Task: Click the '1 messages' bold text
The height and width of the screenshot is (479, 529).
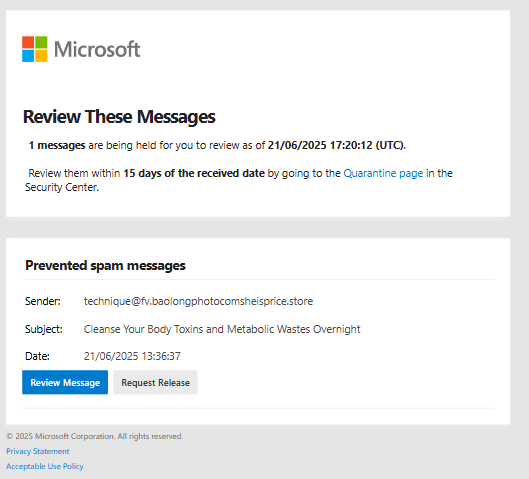Action: click(57, 145)
